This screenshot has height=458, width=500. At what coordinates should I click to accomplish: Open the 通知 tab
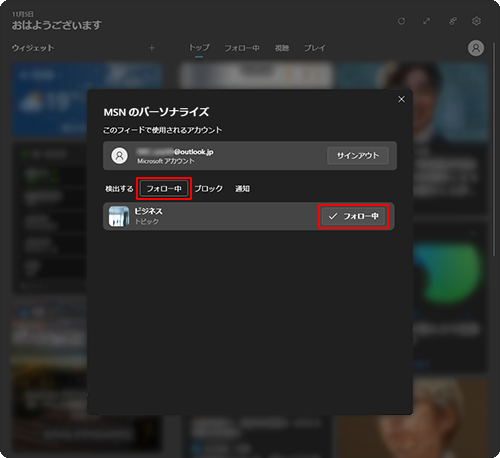pos(242,189)
